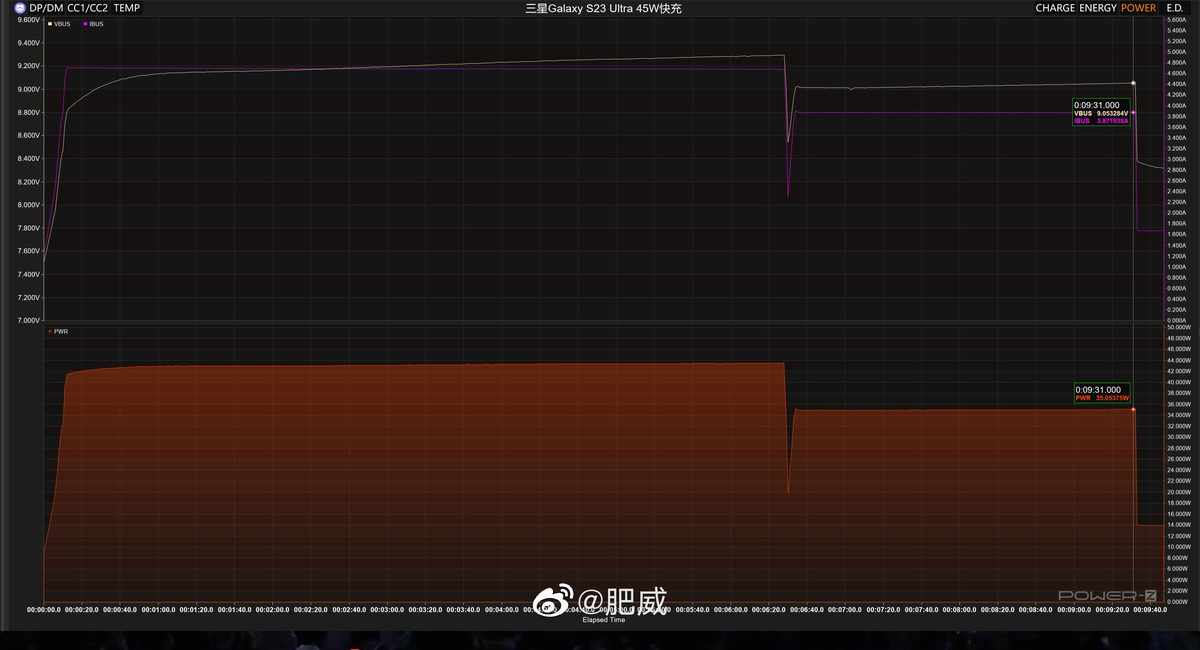Viewport: 1200px width, 650px height.
Task: Click the VBUS 9.053284V tooltip reading
Action: point(1101,113)
